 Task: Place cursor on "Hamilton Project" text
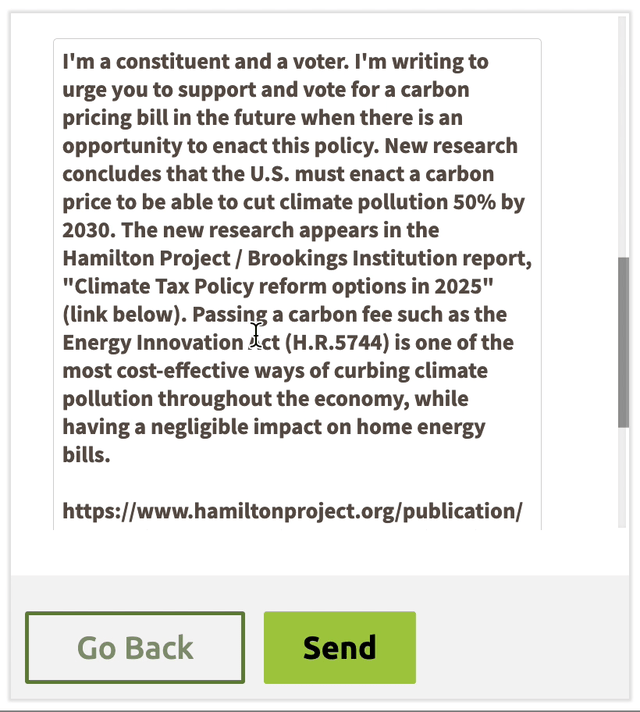click(x=146, y=258)
